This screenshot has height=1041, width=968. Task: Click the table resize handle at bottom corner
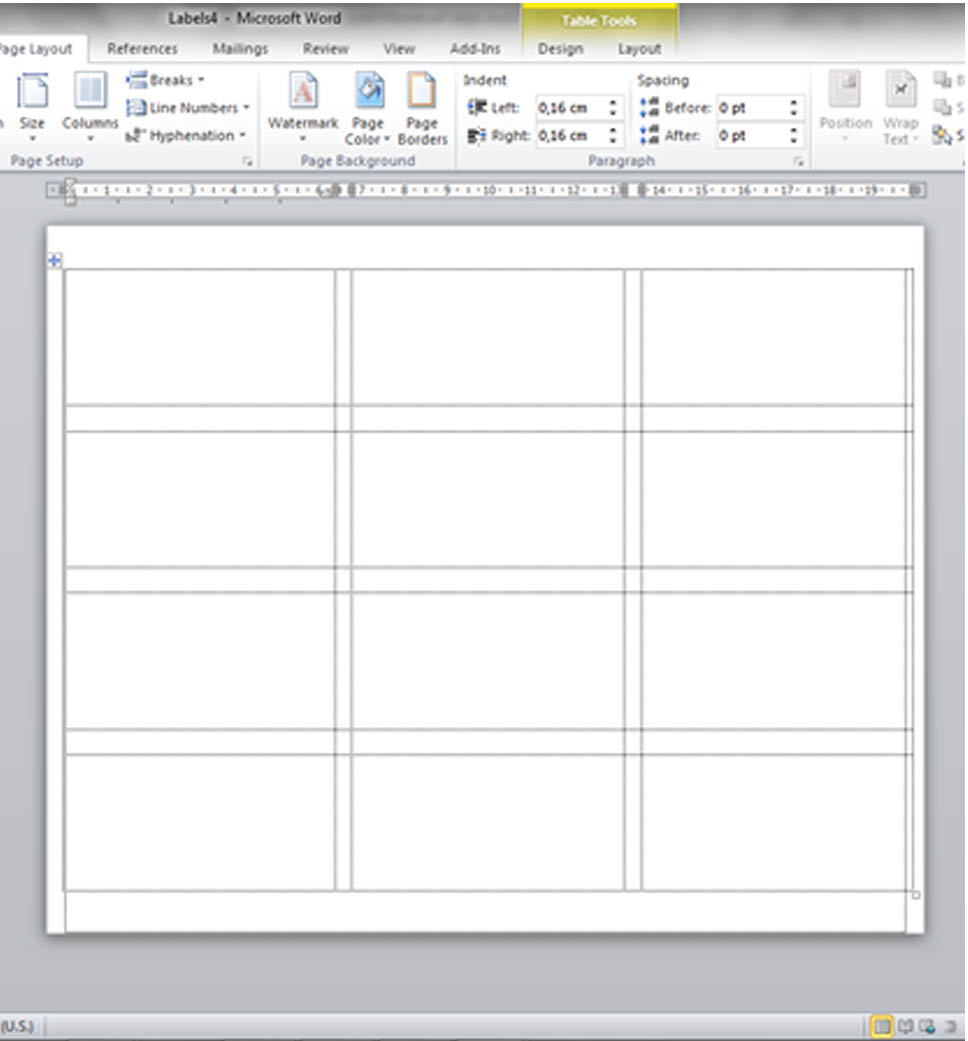(x=916, y=895)
